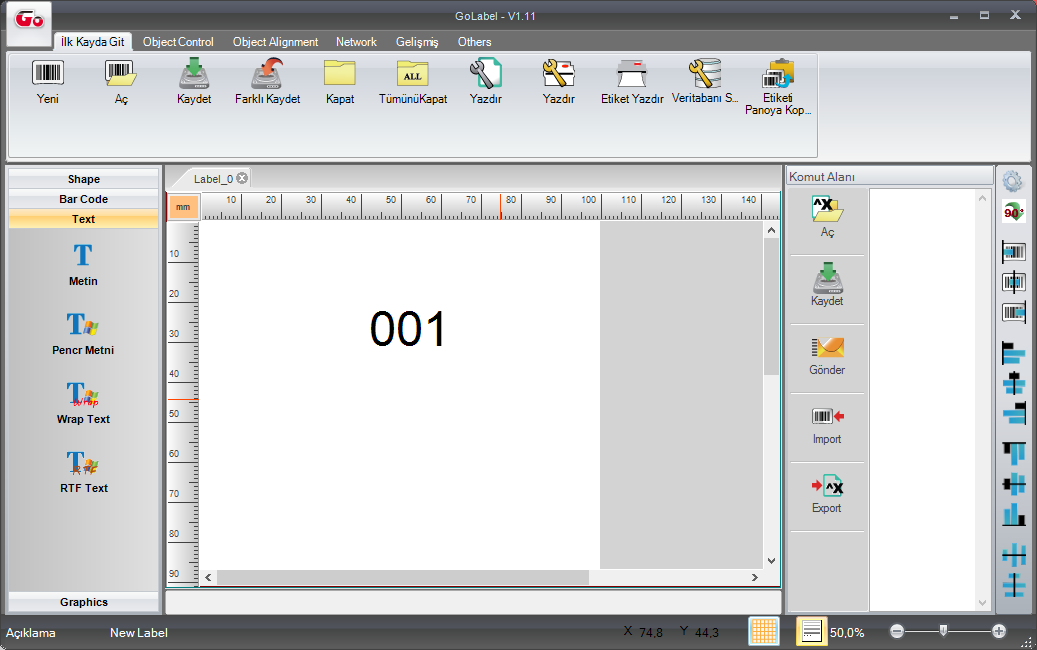Expand the Shape section
This screenshot has height=650, width=1037.
84,179
